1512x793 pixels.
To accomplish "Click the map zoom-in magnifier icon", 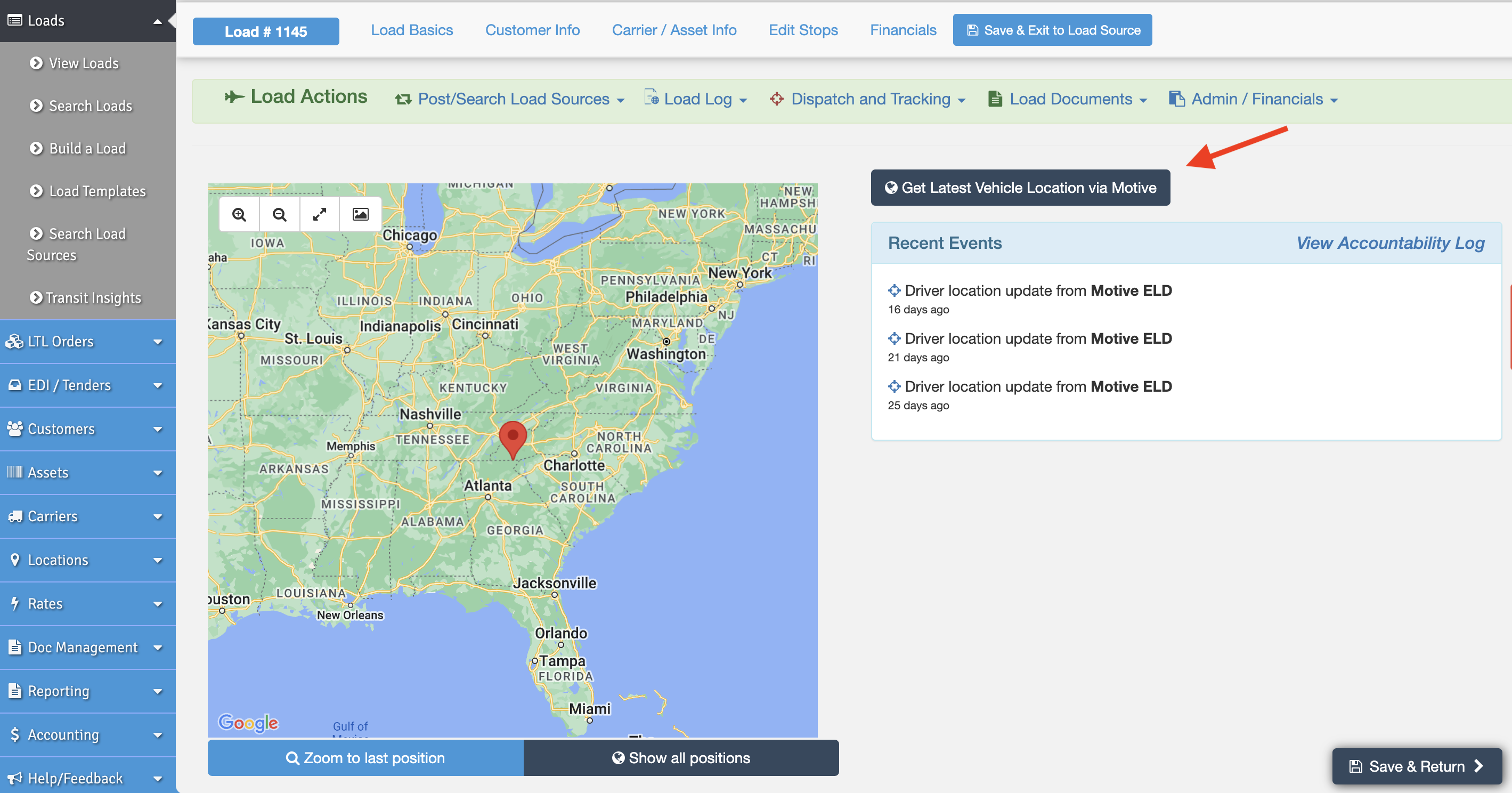I will pyautogui.click(x=239, y=215).
